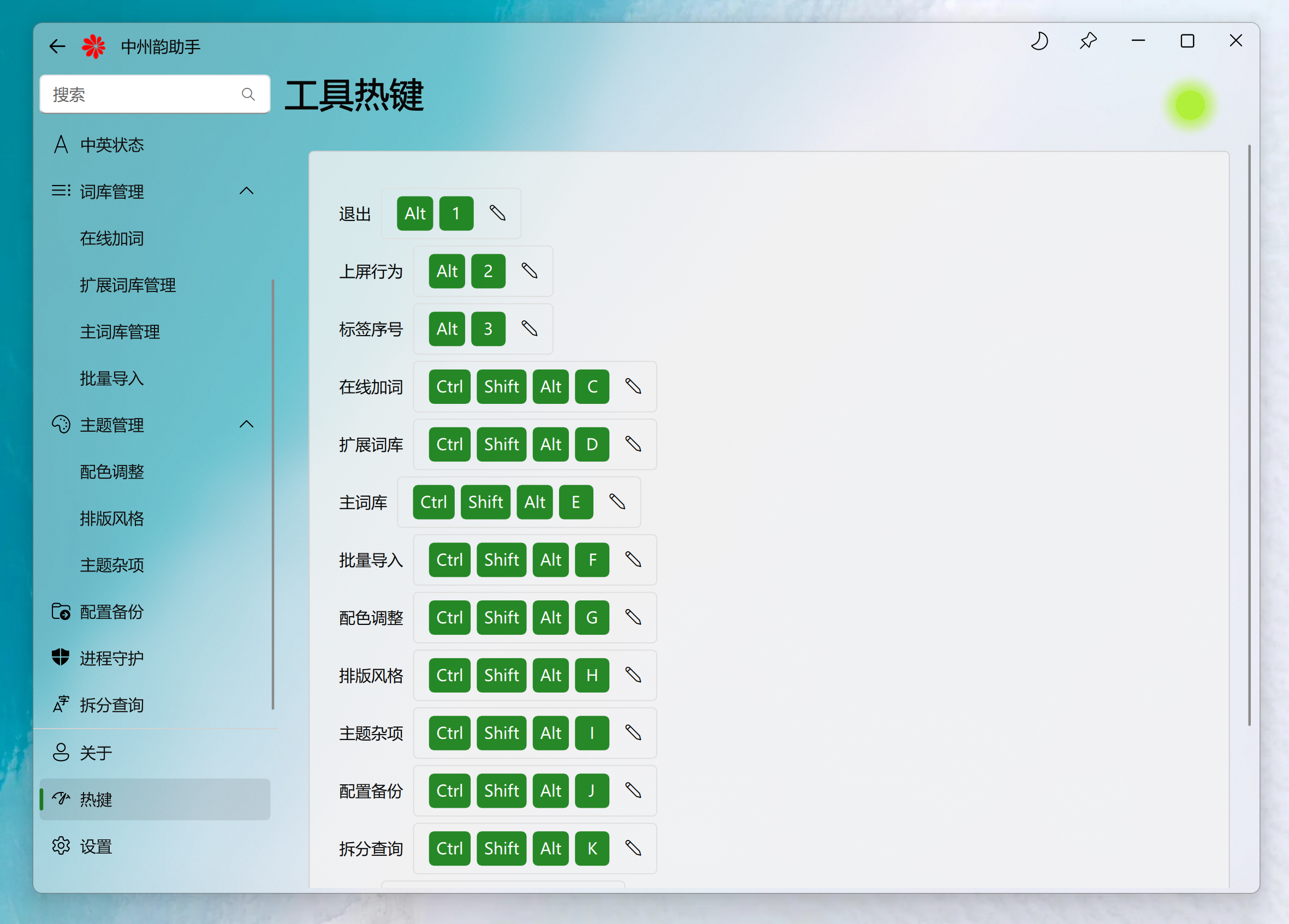1289x924 pixels.
Task: Open 配置备份 from the sidebar
Action: click(111, 612)
